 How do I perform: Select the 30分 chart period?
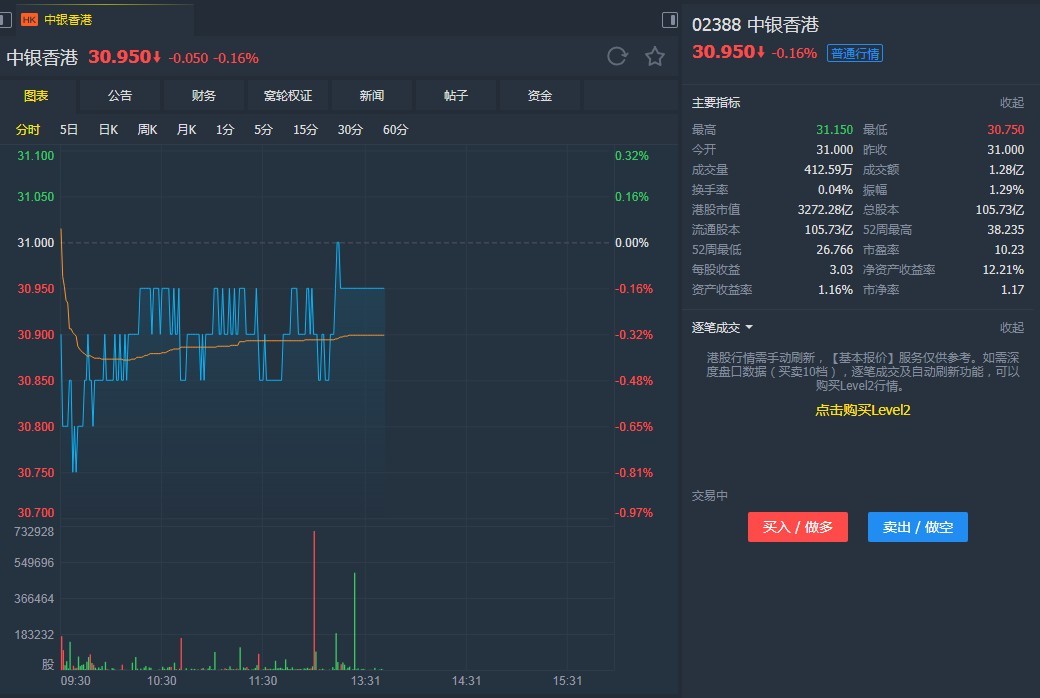[350, 129]
